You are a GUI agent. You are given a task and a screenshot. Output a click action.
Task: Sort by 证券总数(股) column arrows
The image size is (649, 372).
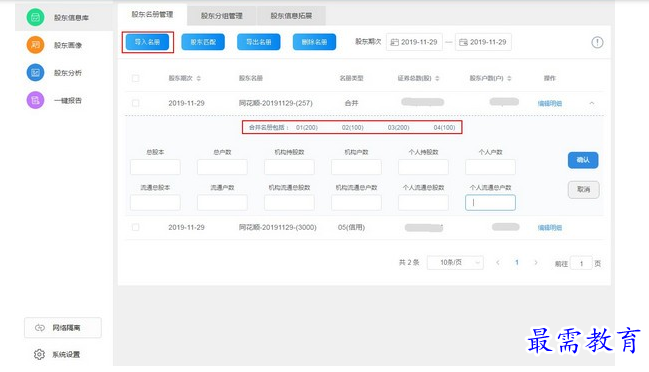(437, 78)
